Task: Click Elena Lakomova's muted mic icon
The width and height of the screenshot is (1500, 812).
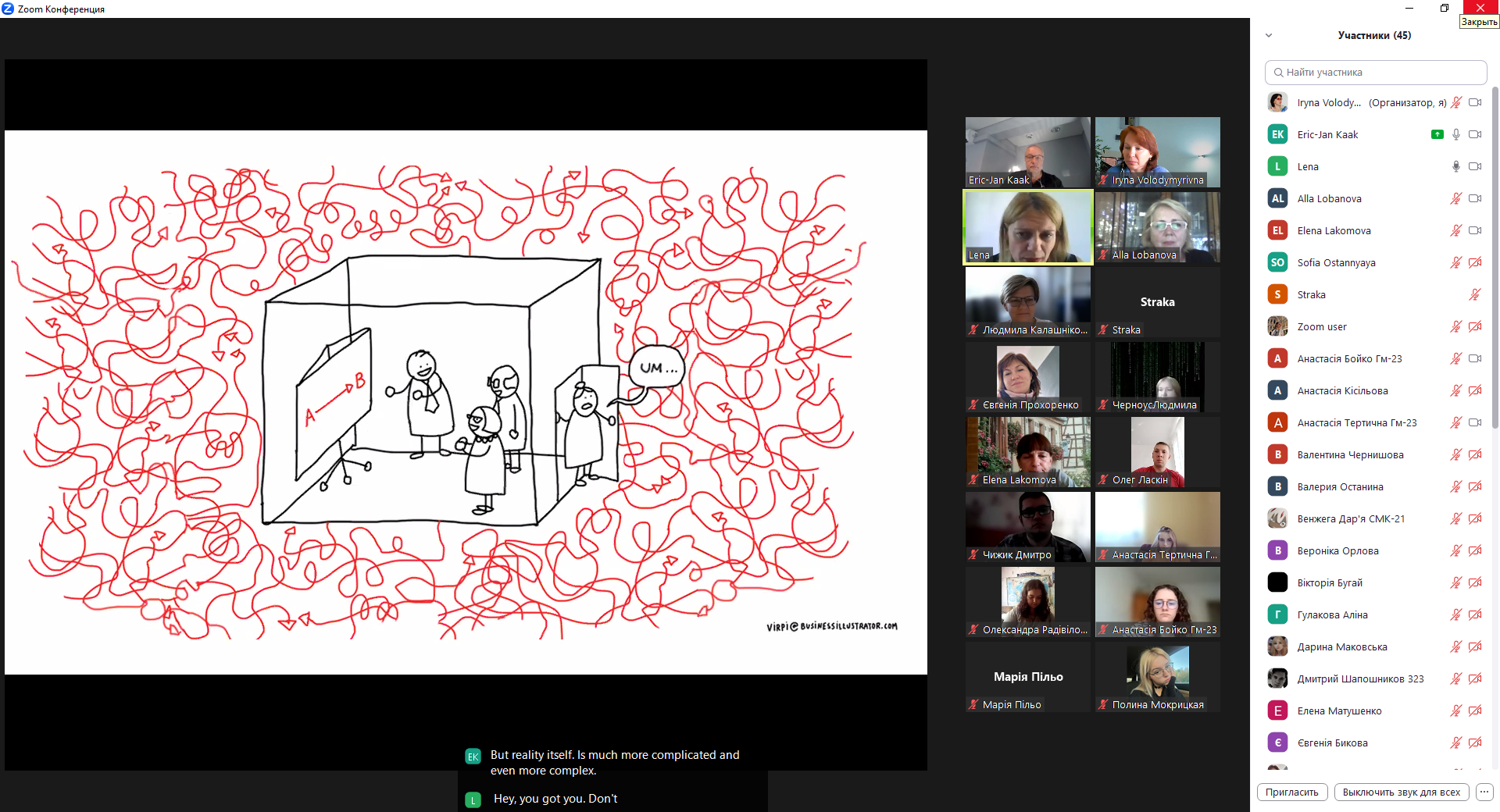Action: 1456,230
